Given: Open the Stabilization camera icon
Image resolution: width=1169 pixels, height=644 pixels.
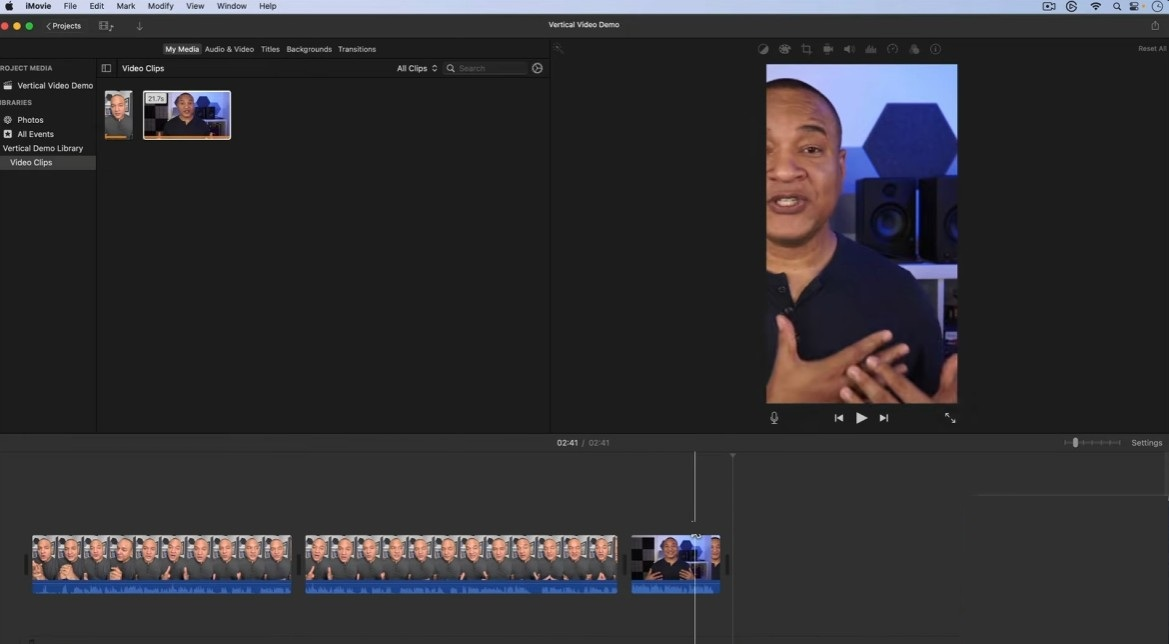Looking at the screenshot, I should (x=828, y=49).
